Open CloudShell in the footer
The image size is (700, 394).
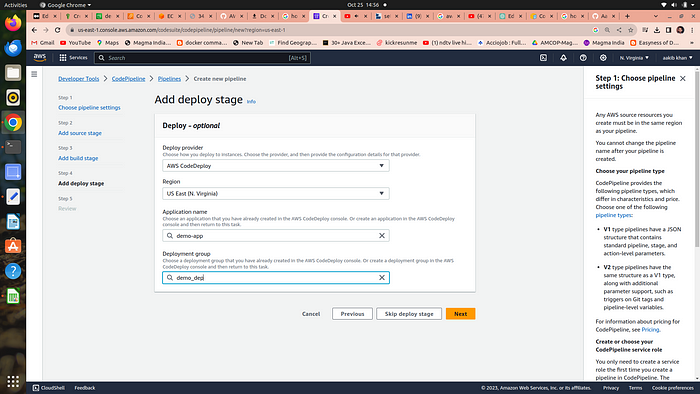49,388
